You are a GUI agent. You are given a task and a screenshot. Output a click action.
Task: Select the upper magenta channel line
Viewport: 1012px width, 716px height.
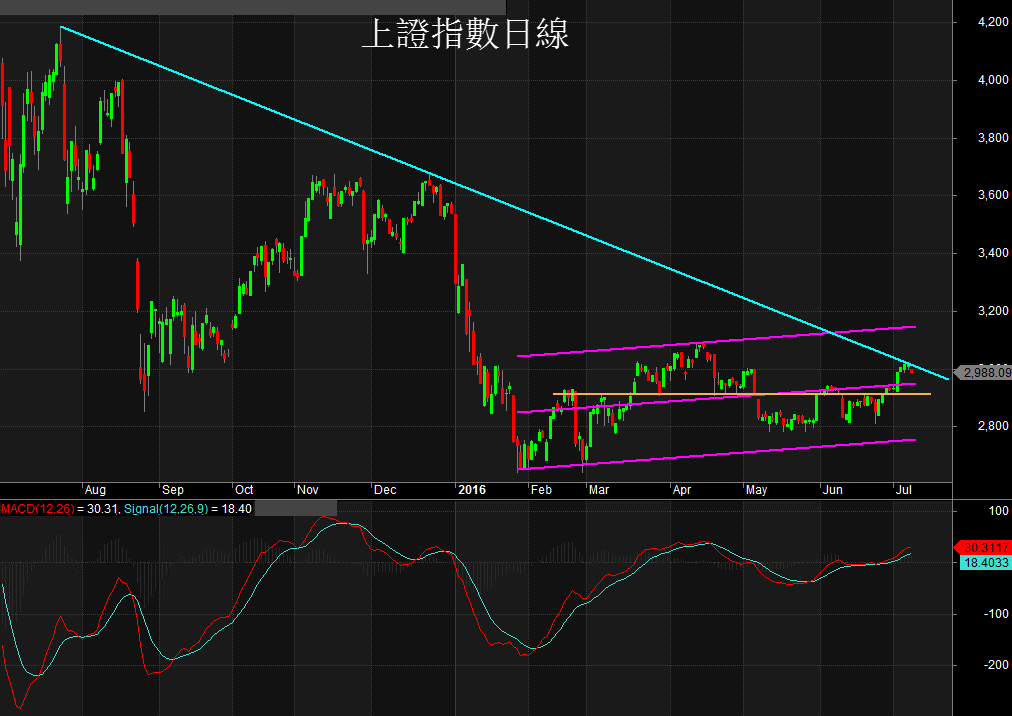716,342
